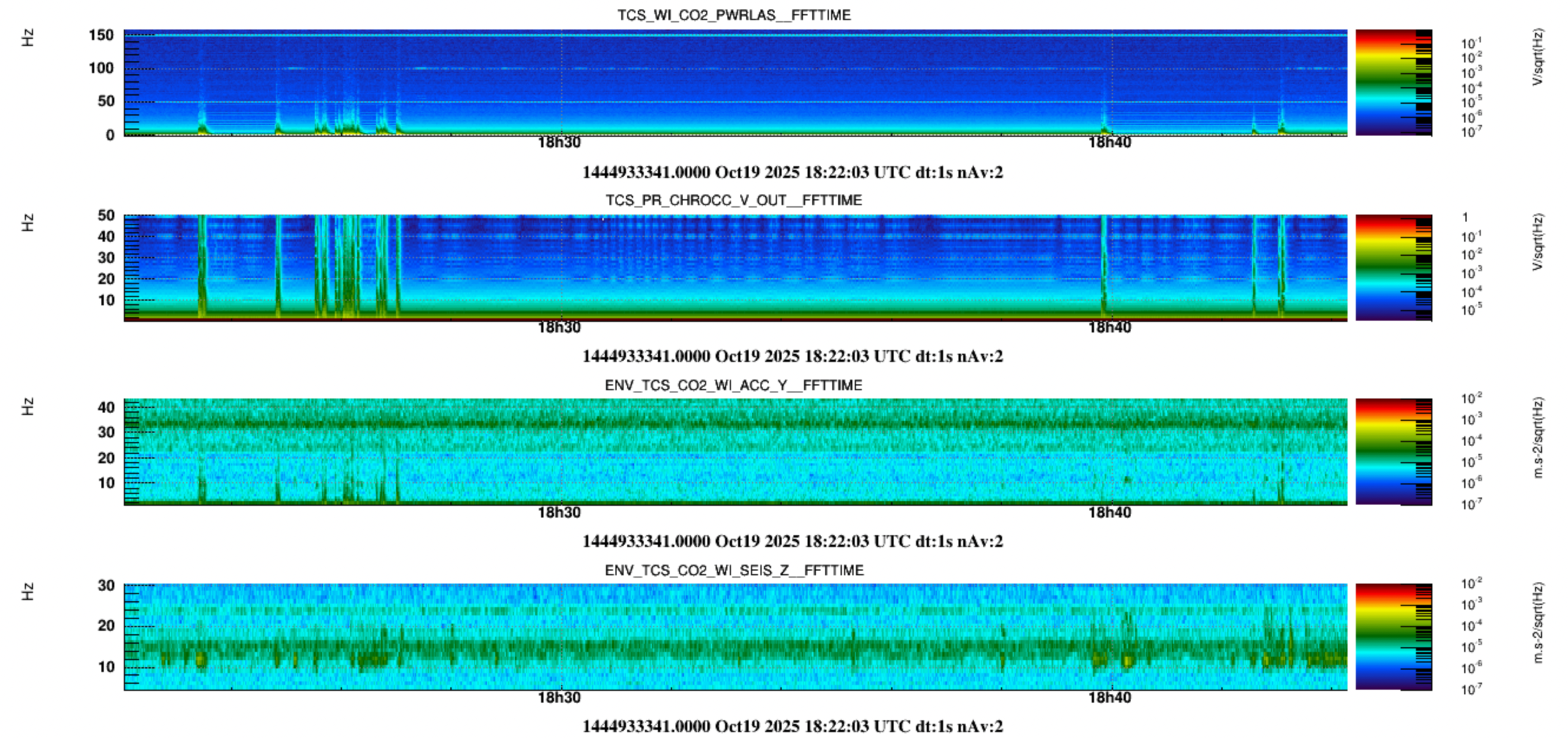Click the 18h30 time marker under CHROCC plot
The height and width of the screenshot is (738, 1568).
(x=559, y=328)
